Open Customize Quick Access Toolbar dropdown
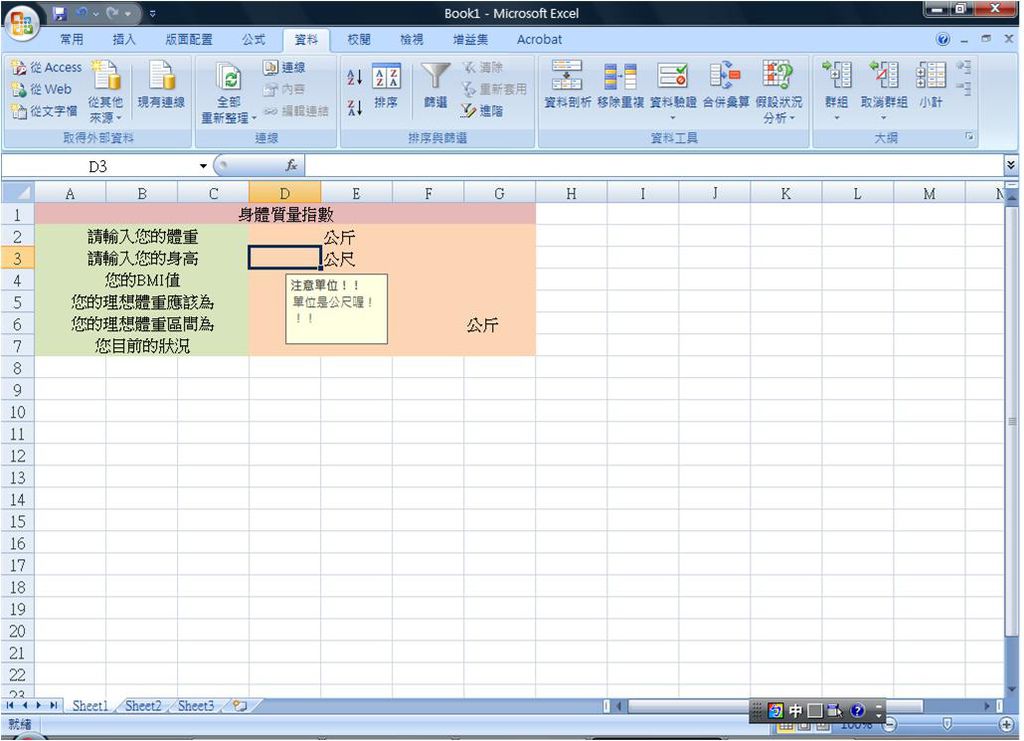1024x741 pixels. click(152, 13)
